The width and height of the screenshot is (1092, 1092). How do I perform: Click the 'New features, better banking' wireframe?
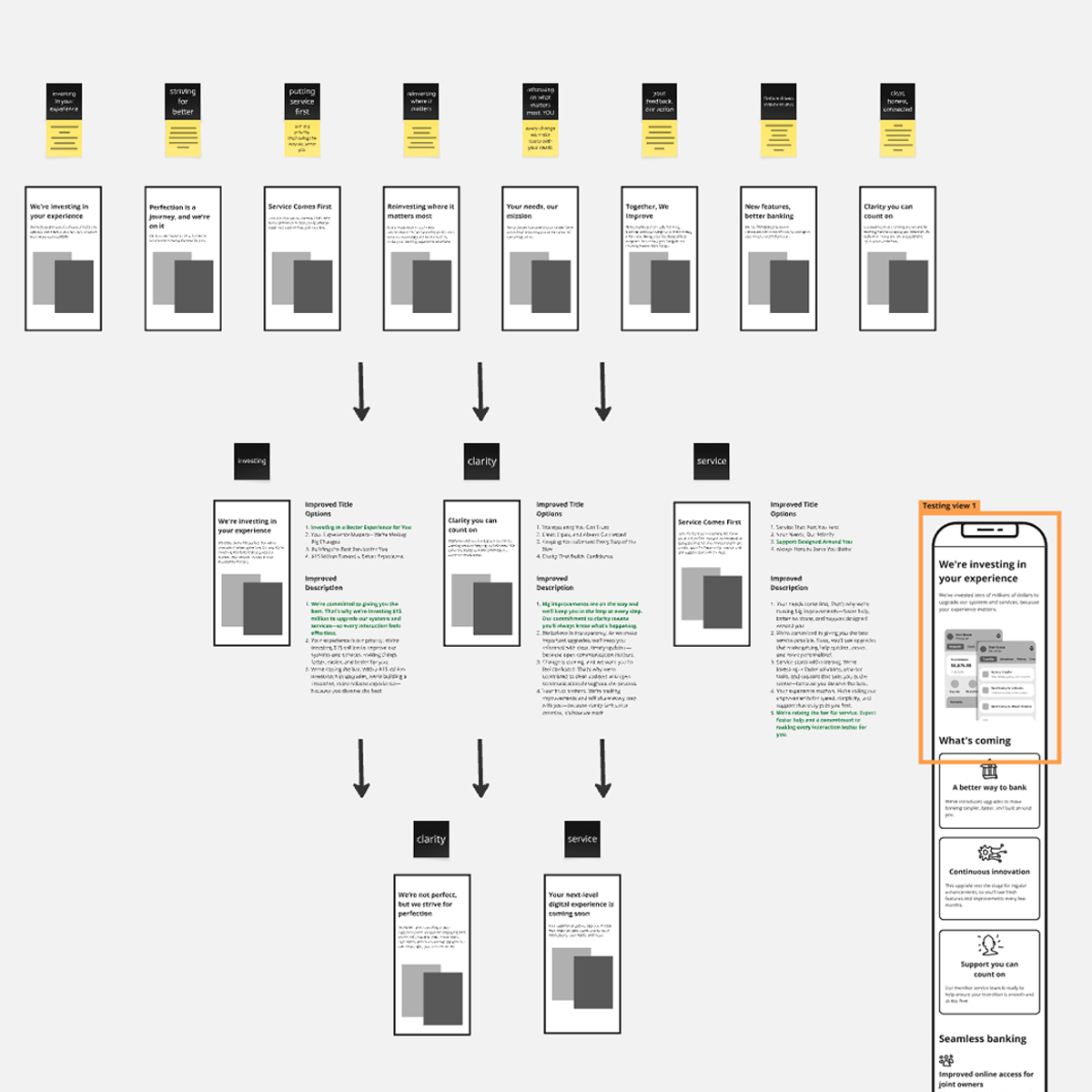coord(778,259)
